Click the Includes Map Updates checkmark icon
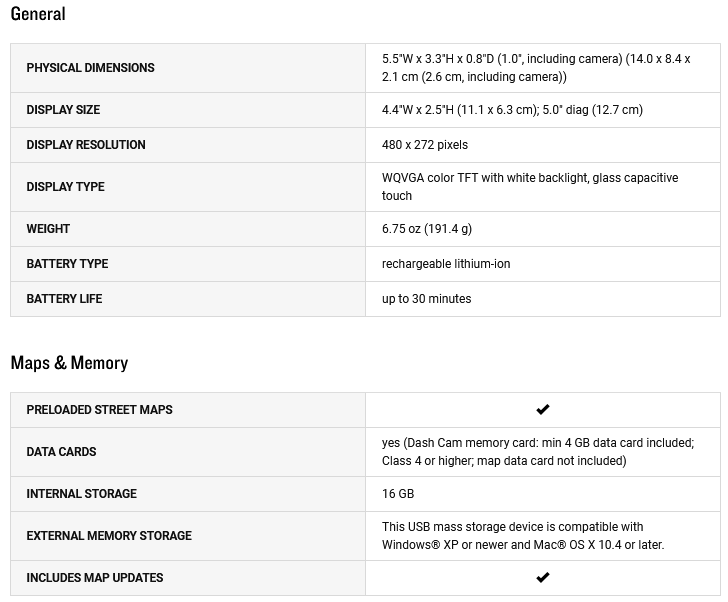Screen dimensions: 728x602 pos(543,578)
